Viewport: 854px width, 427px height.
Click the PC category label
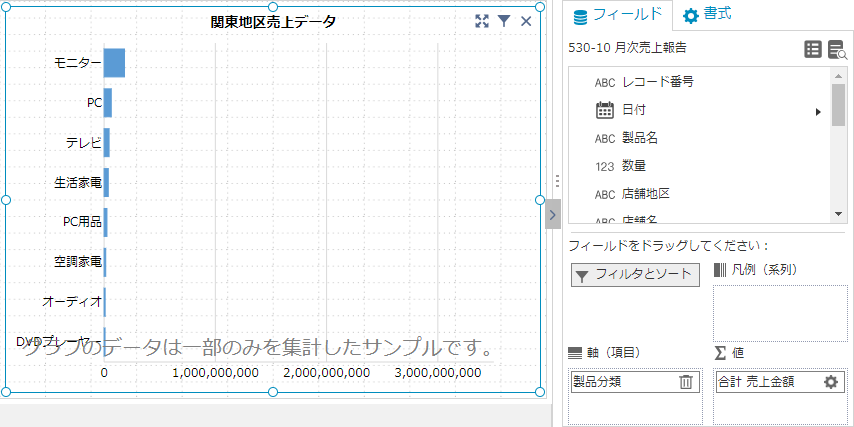95,102
